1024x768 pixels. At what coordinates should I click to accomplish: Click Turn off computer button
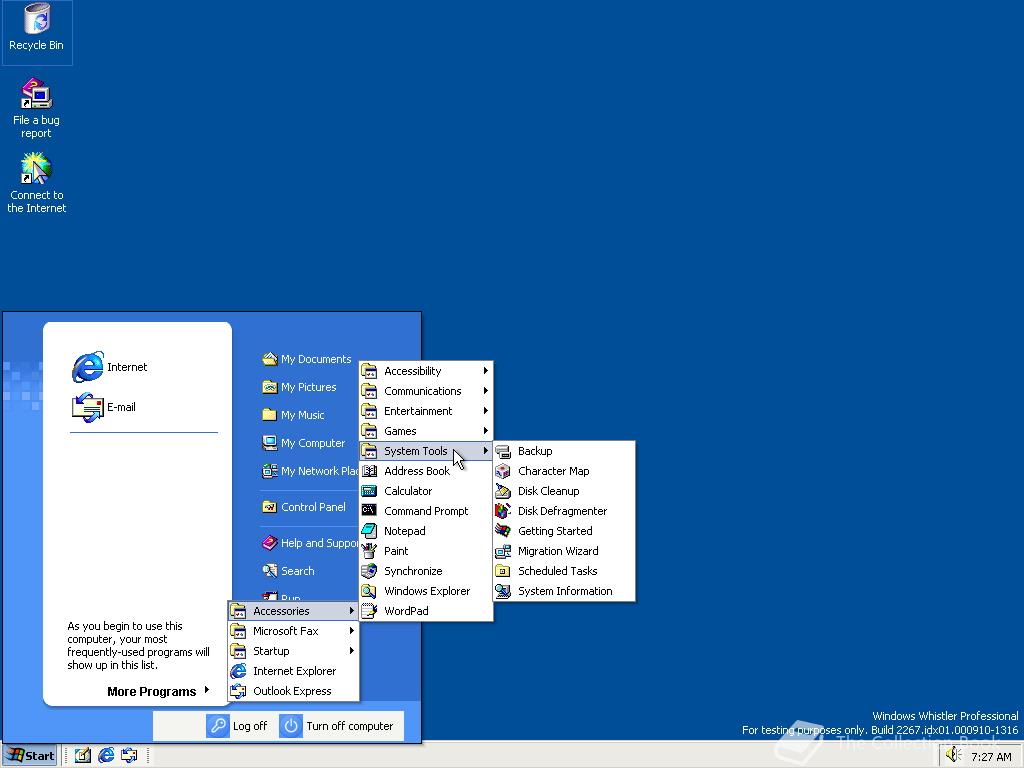[337, 726]
